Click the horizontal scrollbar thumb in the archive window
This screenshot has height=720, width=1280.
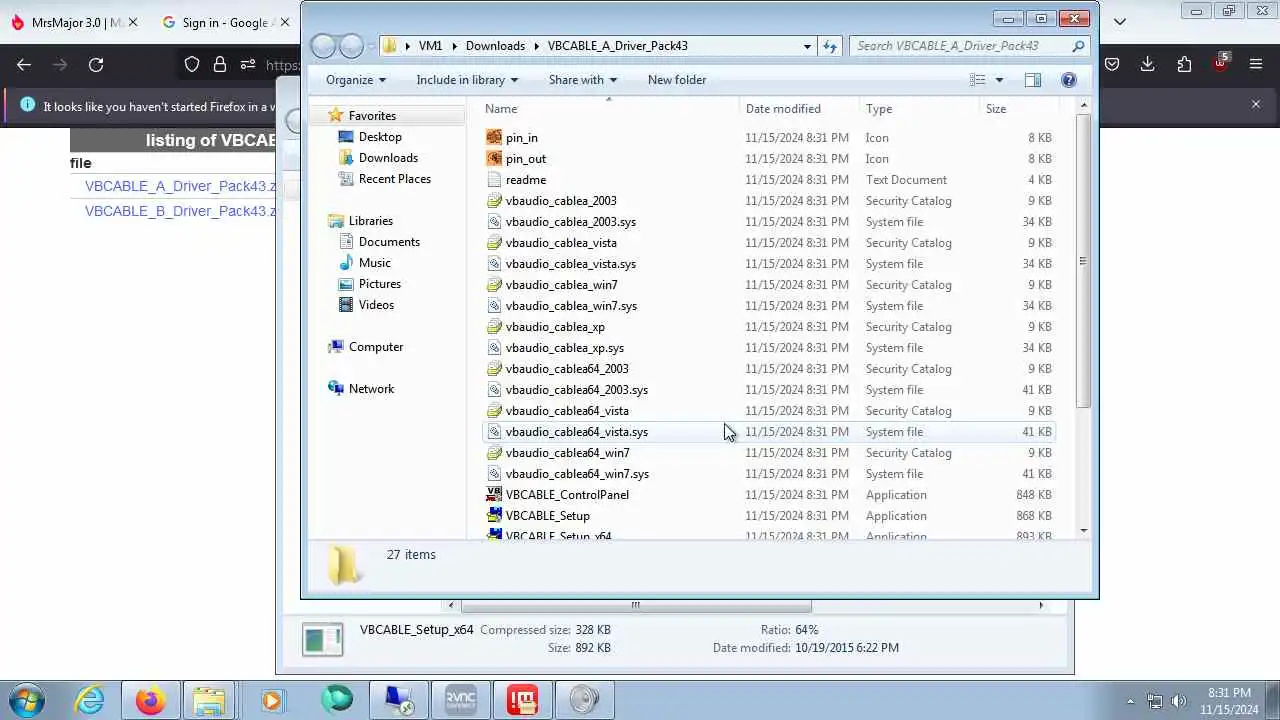point(636,605)
